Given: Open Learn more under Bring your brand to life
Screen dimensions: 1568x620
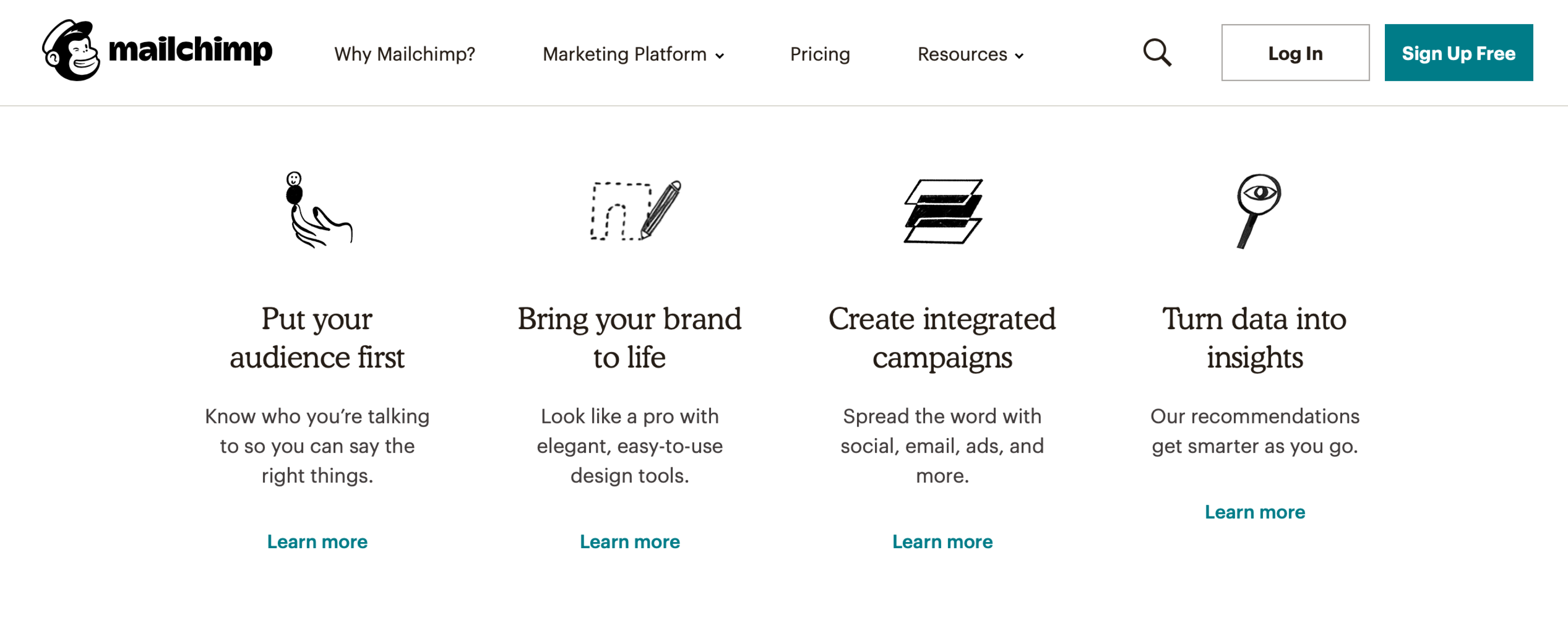Looking at the screenshot, I should pyautogui.click(x=630, y=542).
